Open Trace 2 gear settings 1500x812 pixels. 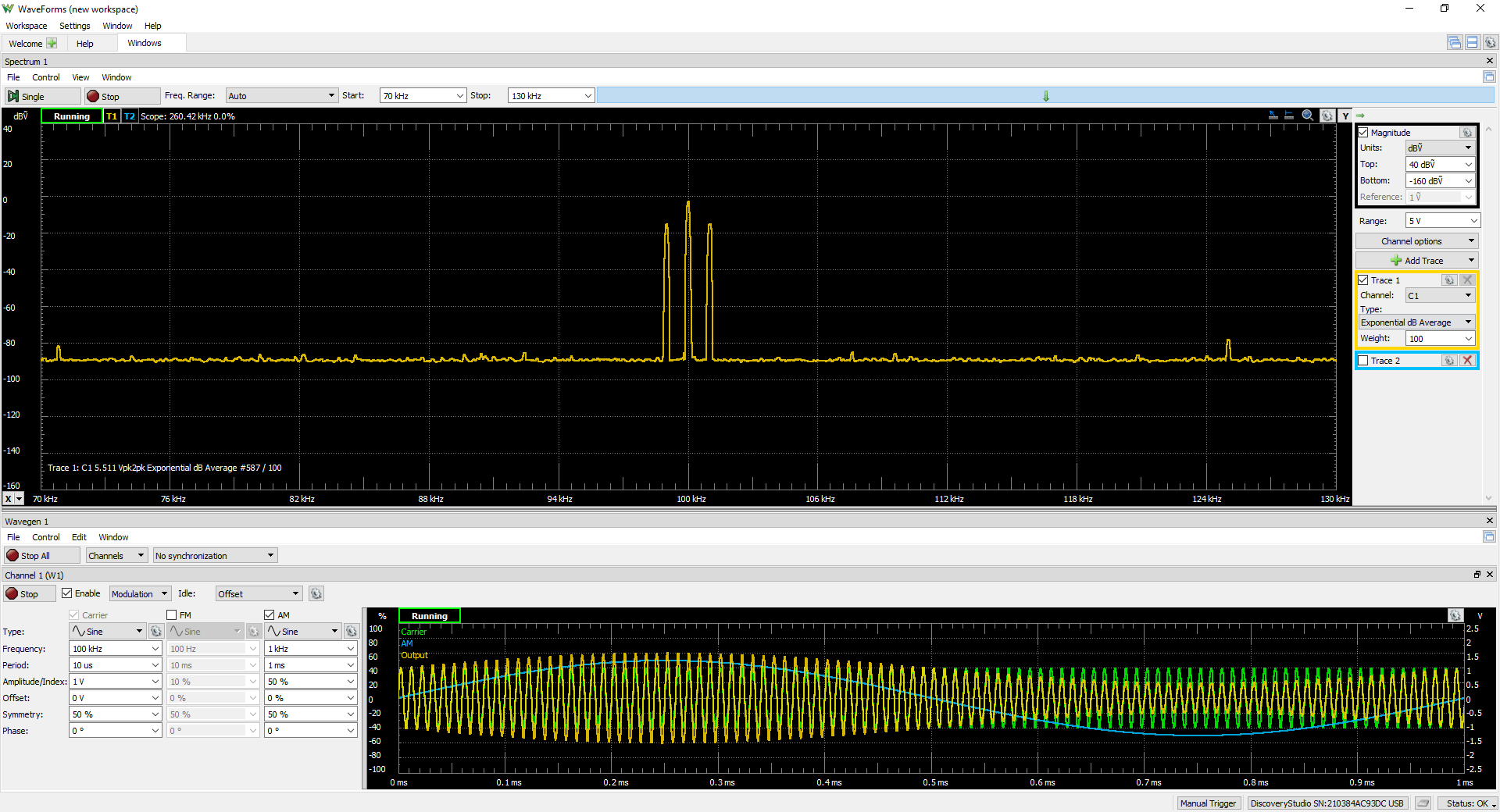[x=1449, y=361]
